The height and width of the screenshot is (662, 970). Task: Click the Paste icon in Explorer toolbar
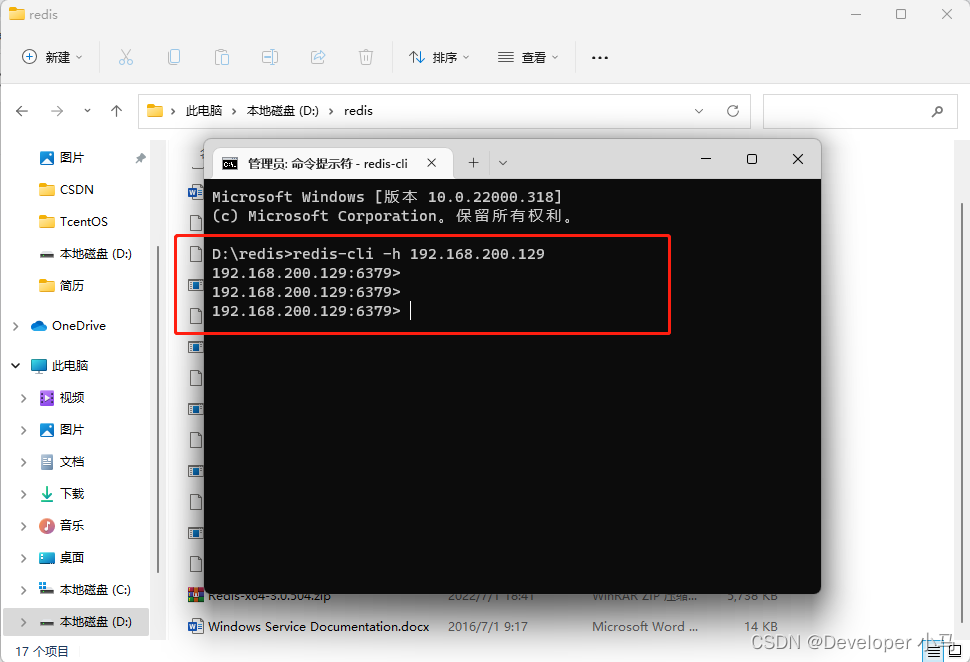(x=221, y=58)
